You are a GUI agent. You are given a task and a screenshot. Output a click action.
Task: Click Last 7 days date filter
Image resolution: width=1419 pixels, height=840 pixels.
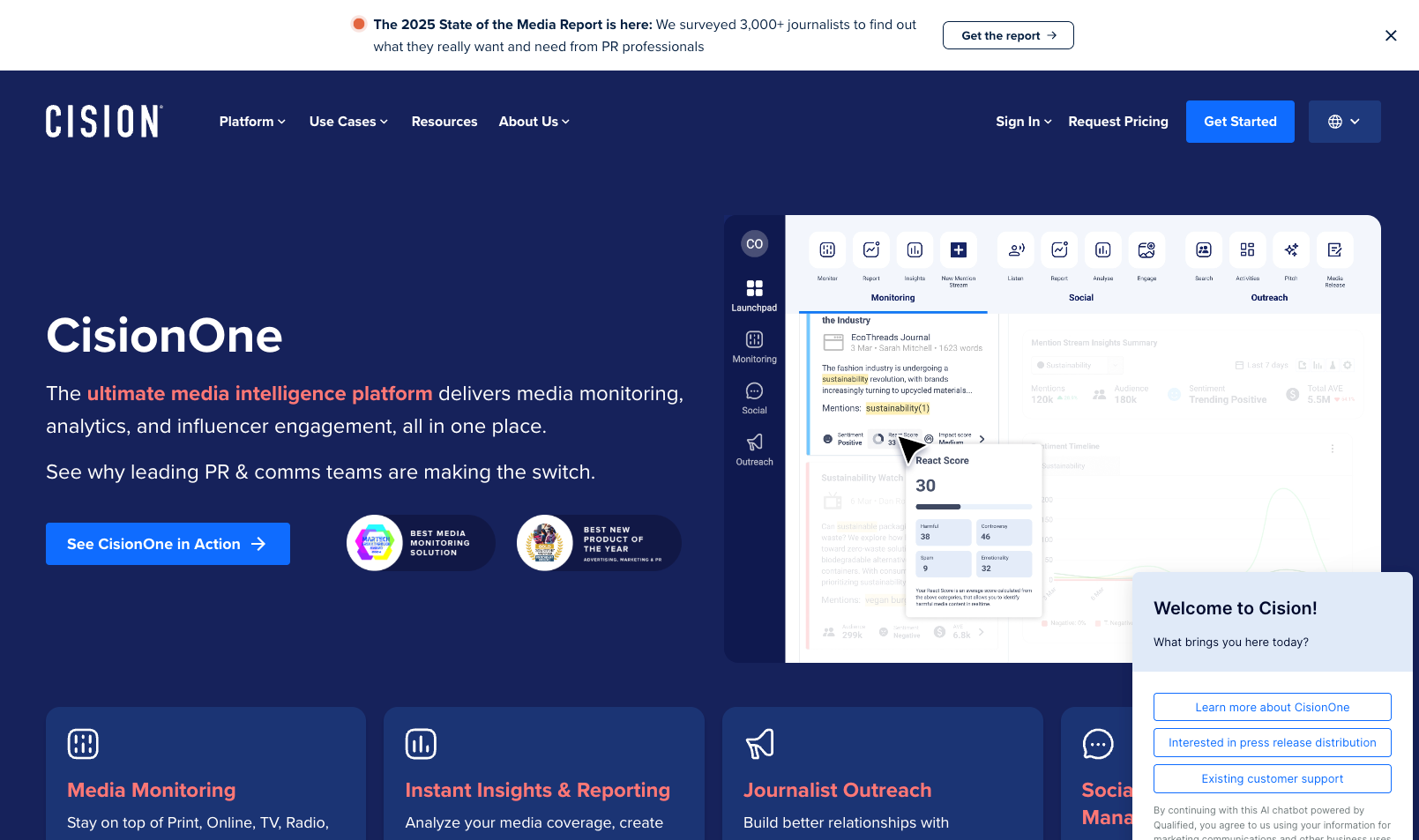[1262, 365]
